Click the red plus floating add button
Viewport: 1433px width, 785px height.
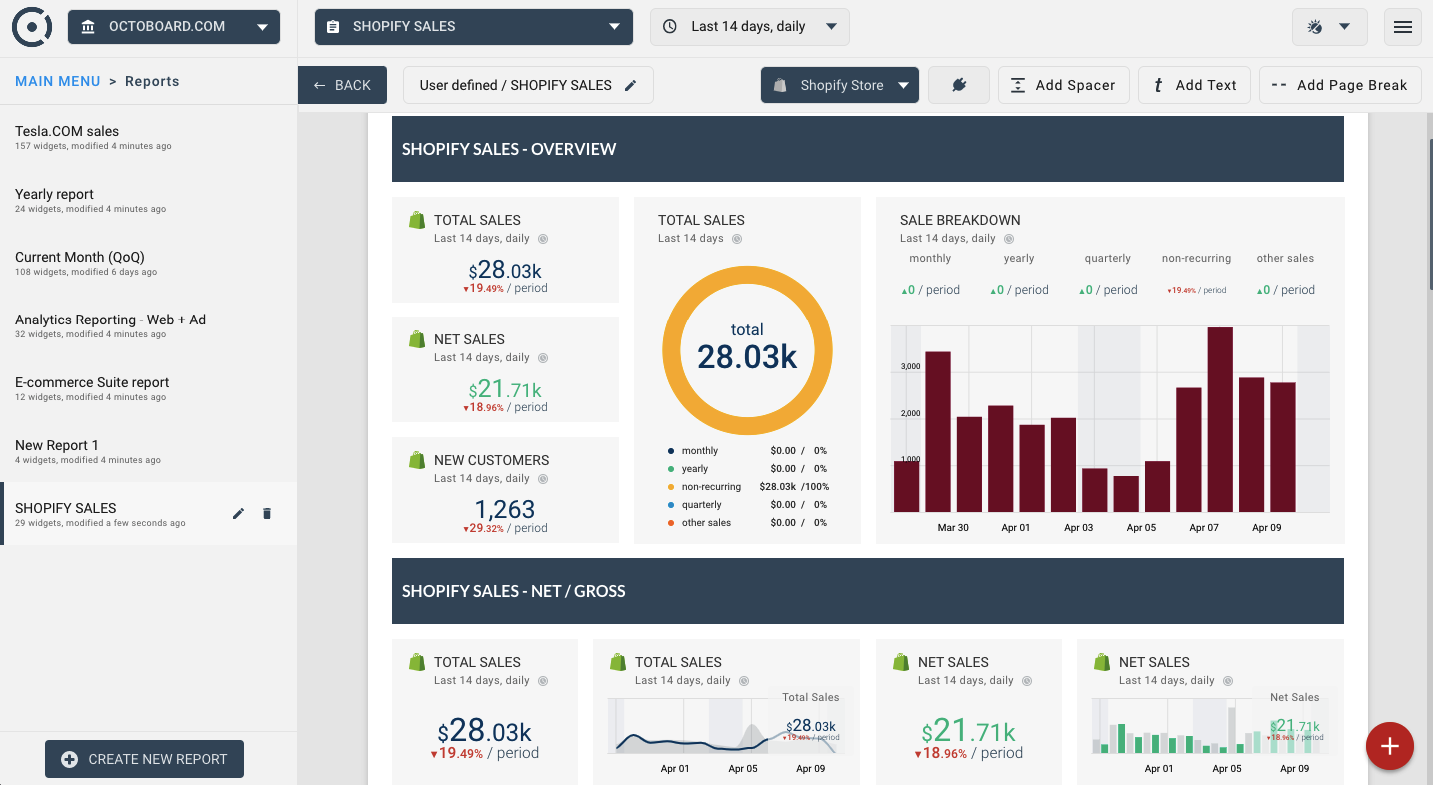click(x=1390, y=746)
